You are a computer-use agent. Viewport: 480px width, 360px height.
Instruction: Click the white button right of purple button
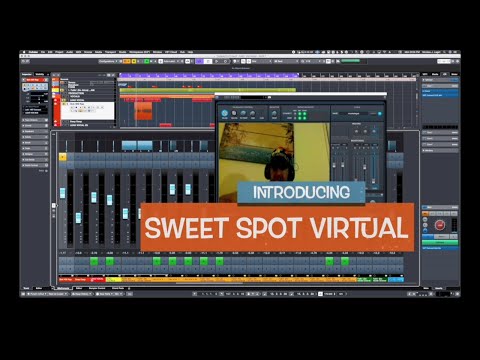coord(208,61)
